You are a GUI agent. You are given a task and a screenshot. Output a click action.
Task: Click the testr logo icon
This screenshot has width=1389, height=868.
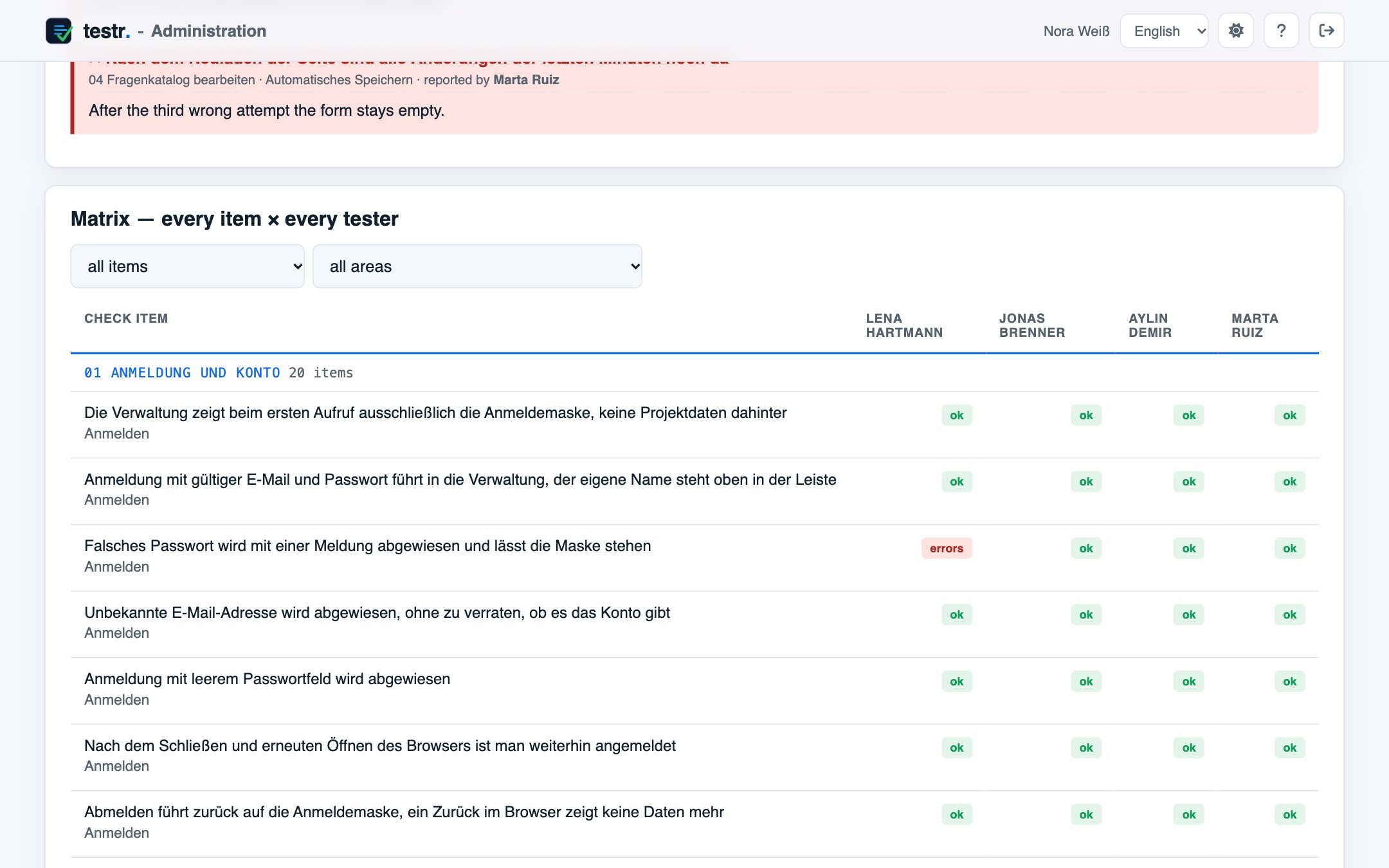click(x=59, y=31)
